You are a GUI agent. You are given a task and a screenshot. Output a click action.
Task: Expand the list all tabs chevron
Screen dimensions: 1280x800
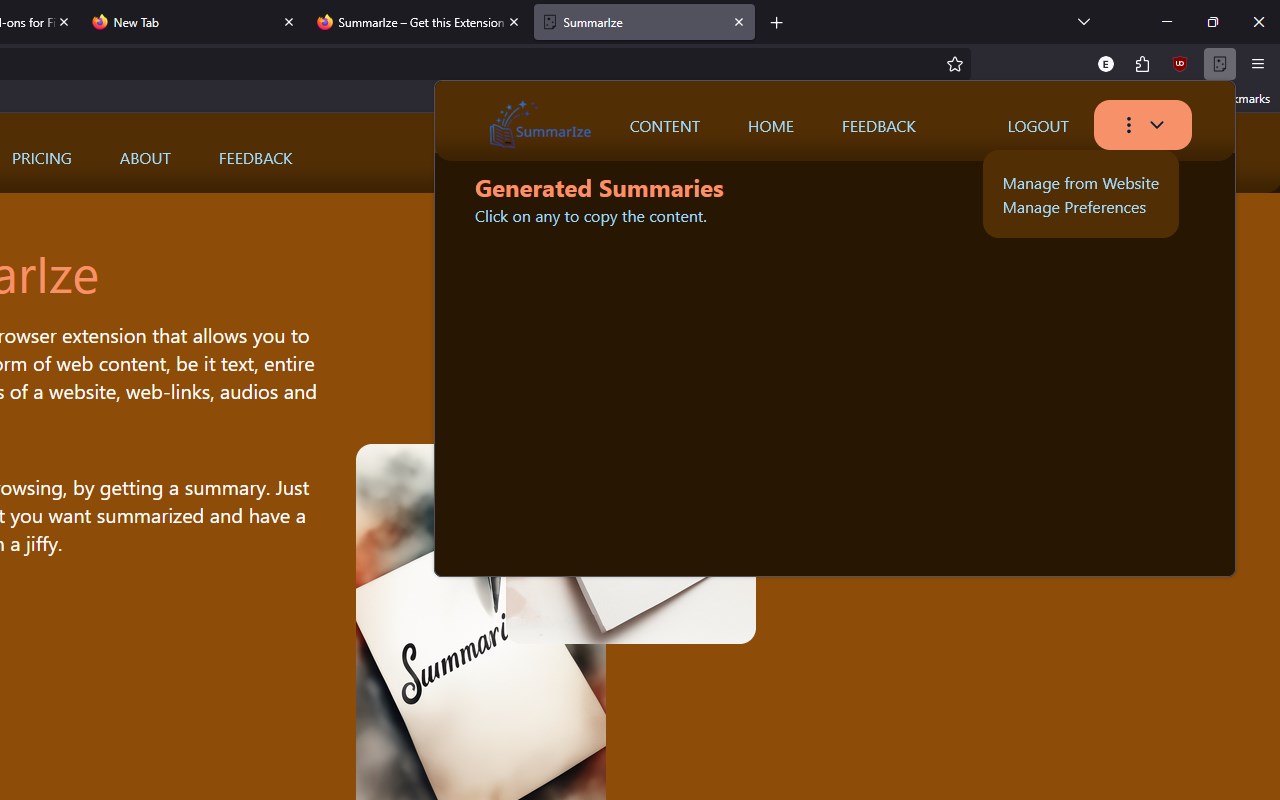(1084, 22)
